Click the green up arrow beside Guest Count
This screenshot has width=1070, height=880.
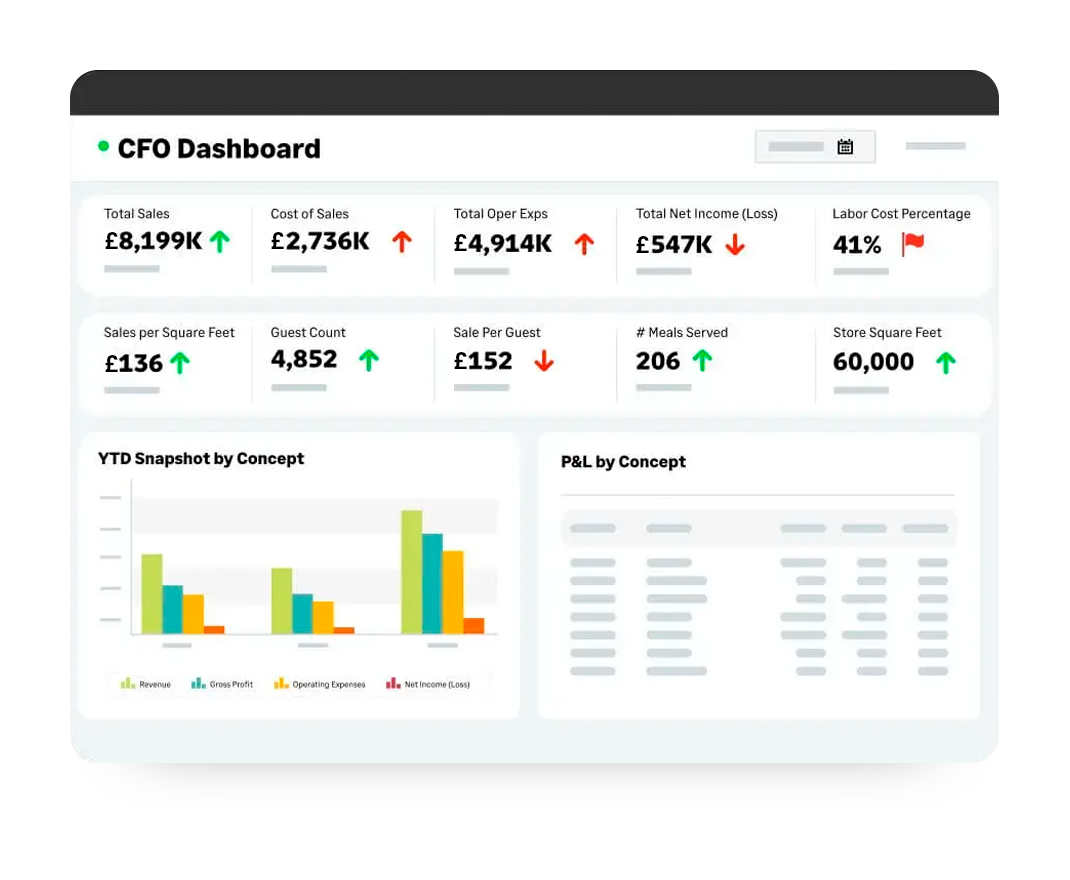(368, 360)
